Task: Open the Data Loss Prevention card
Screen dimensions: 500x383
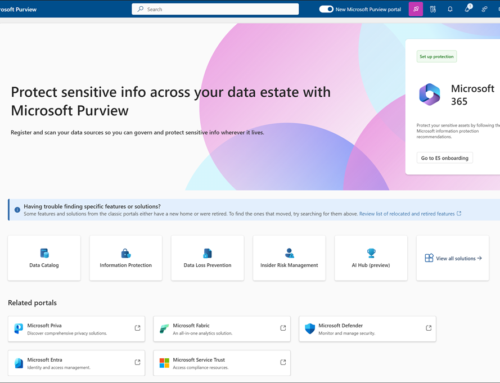Action: [207, 258]
